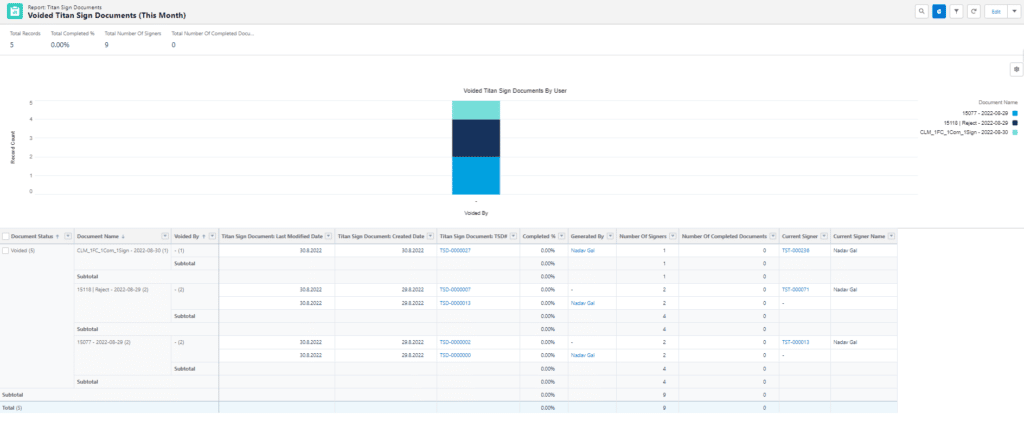Expand the Voided By column menu
This screenshot has width=1024, height=427.
(212, 235)
